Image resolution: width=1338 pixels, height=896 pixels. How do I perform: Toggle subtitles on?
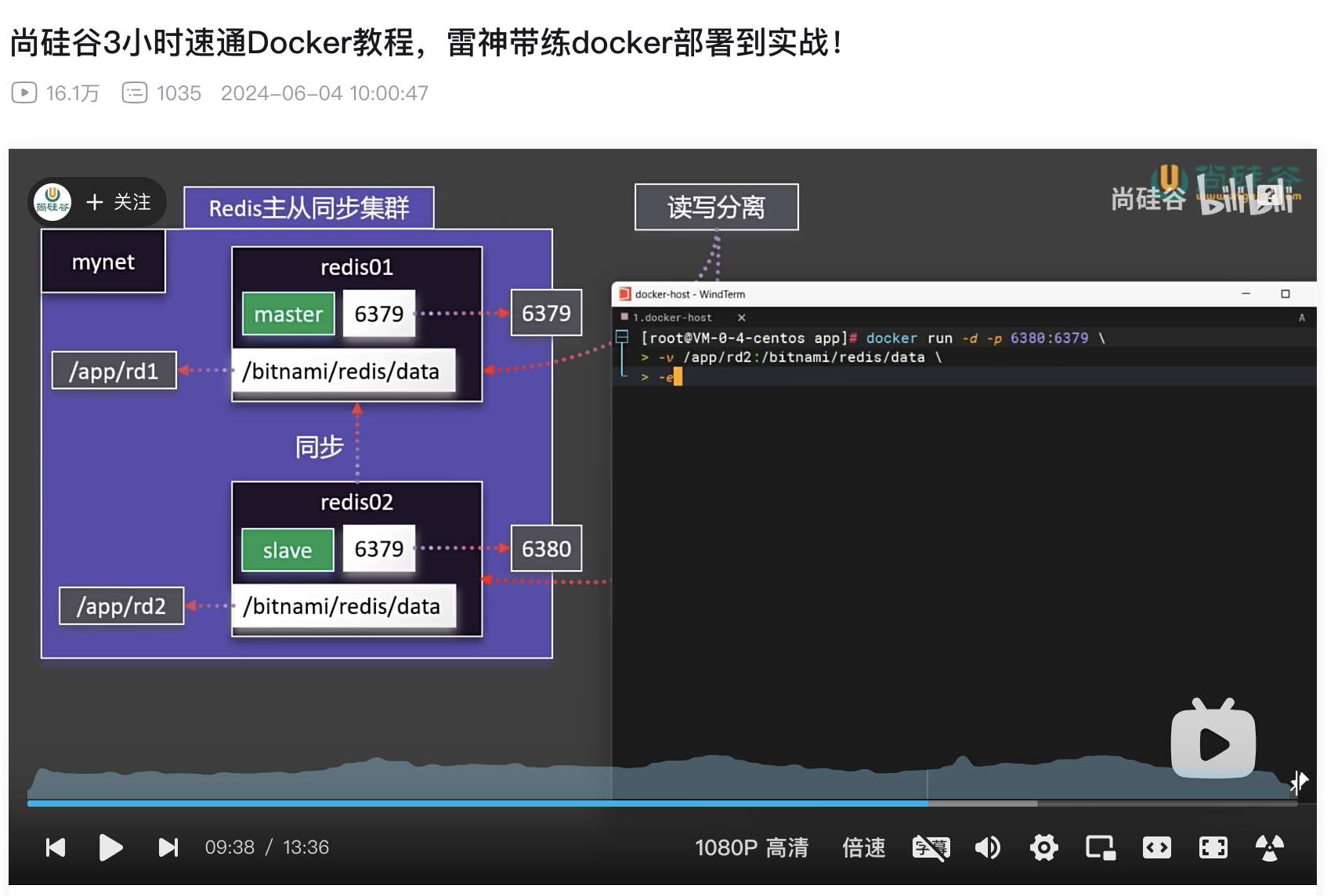pos(931,847)
